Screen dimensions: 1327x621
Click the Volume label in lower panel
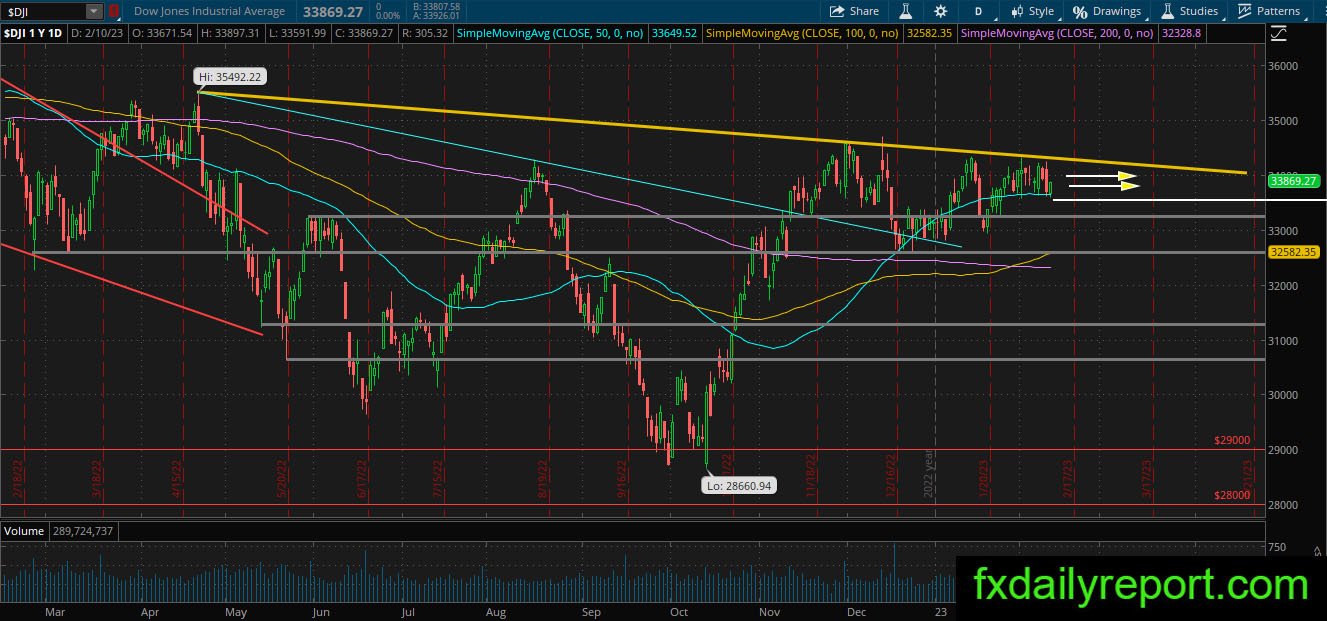22,531
